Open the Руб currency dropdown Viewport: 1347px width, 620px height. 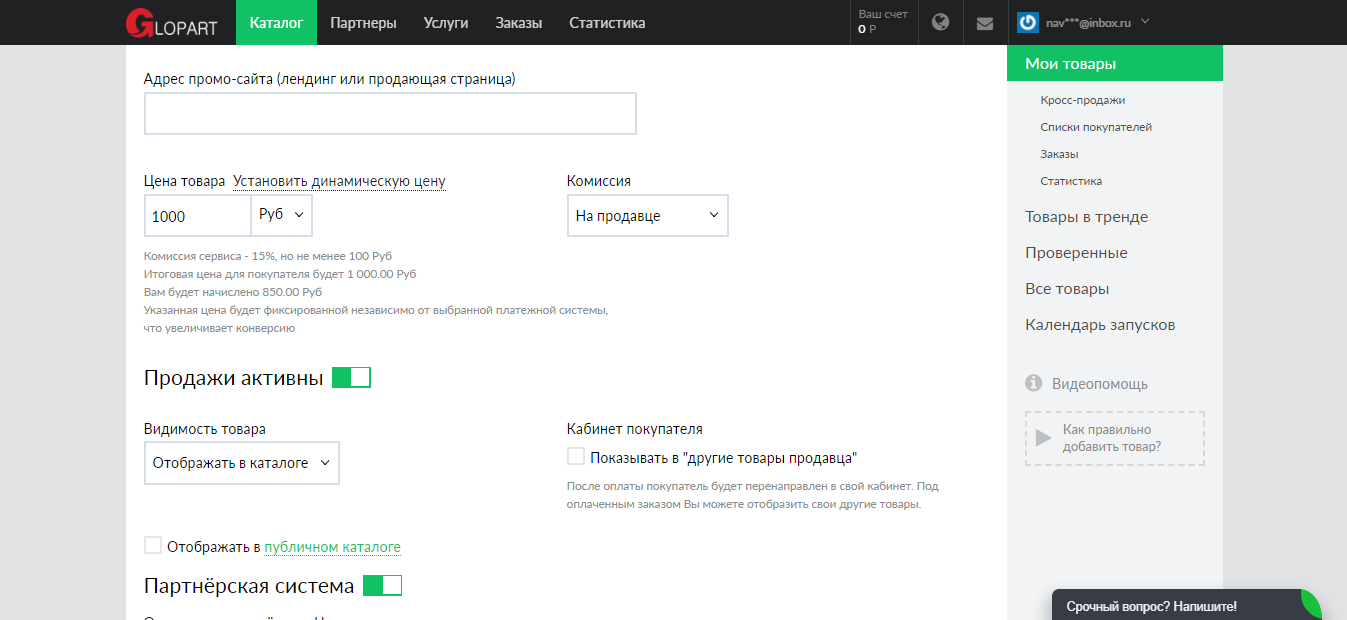[282, 215]
